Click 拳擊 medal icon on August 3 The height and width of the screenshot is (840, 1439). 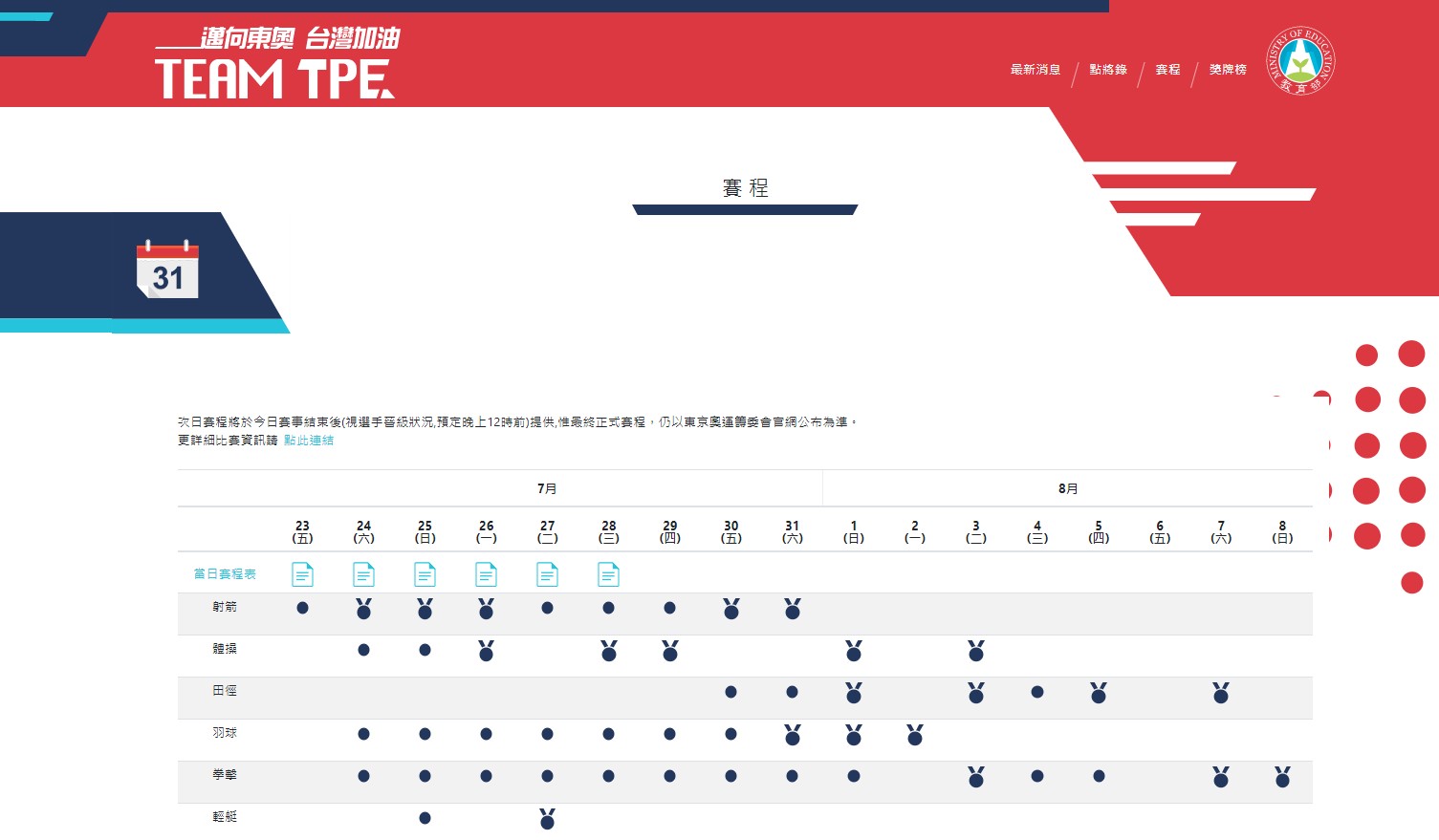tap(976, 777)
